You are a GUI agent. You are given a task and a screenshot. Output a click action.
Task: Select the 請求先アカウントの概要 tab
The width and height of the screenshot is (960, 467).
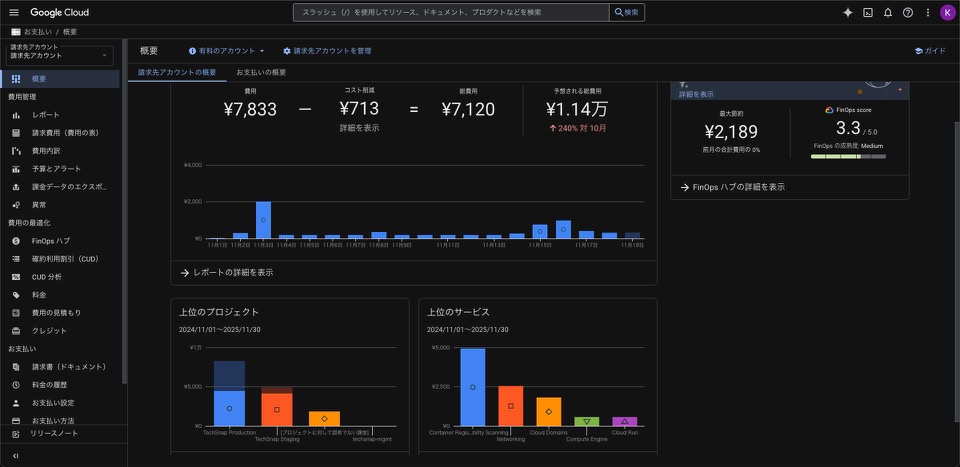pyautogui.click(x=177, y=73)
